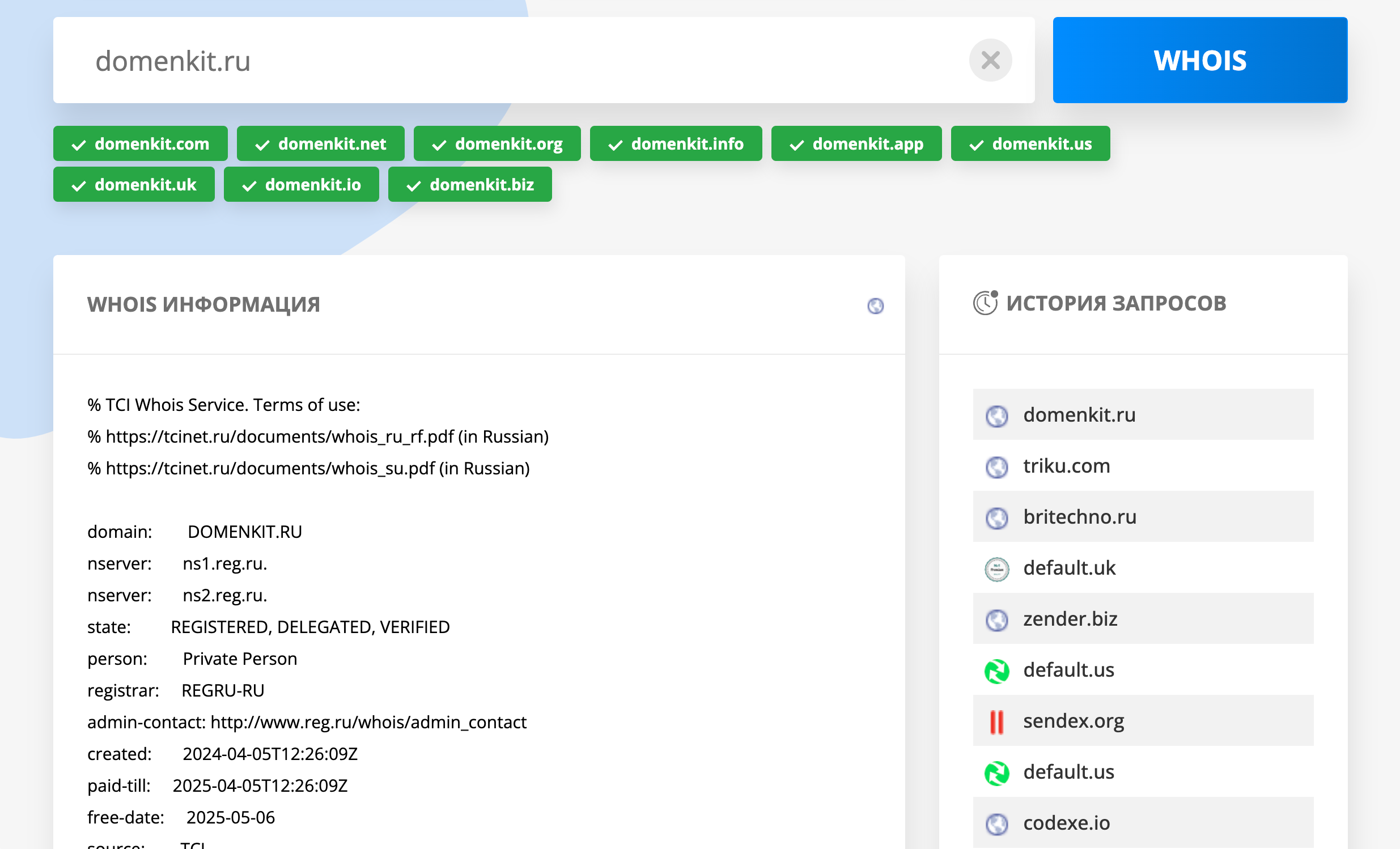The width and height of the screenshot is (1400, 849).
Task: Click the globe icon next to codexe.io
Action: (996, 823)
